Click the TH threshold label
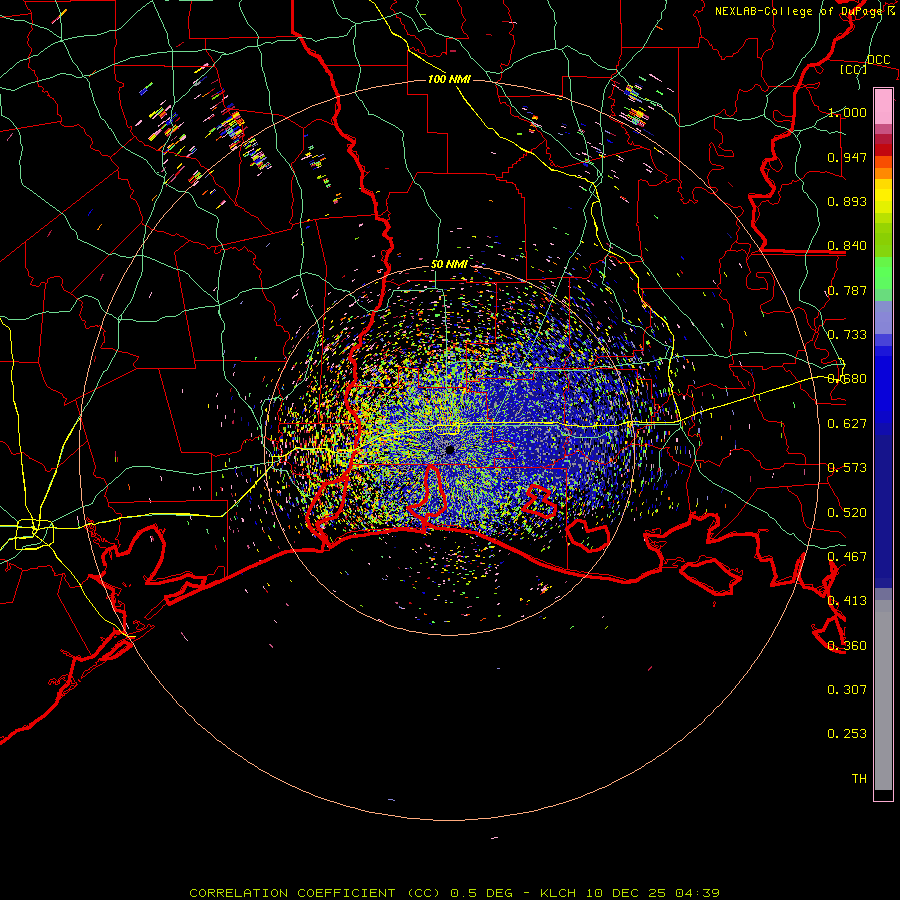Image resolution: width=900 pixels, height=900 pixels. (x=859, y=779)
